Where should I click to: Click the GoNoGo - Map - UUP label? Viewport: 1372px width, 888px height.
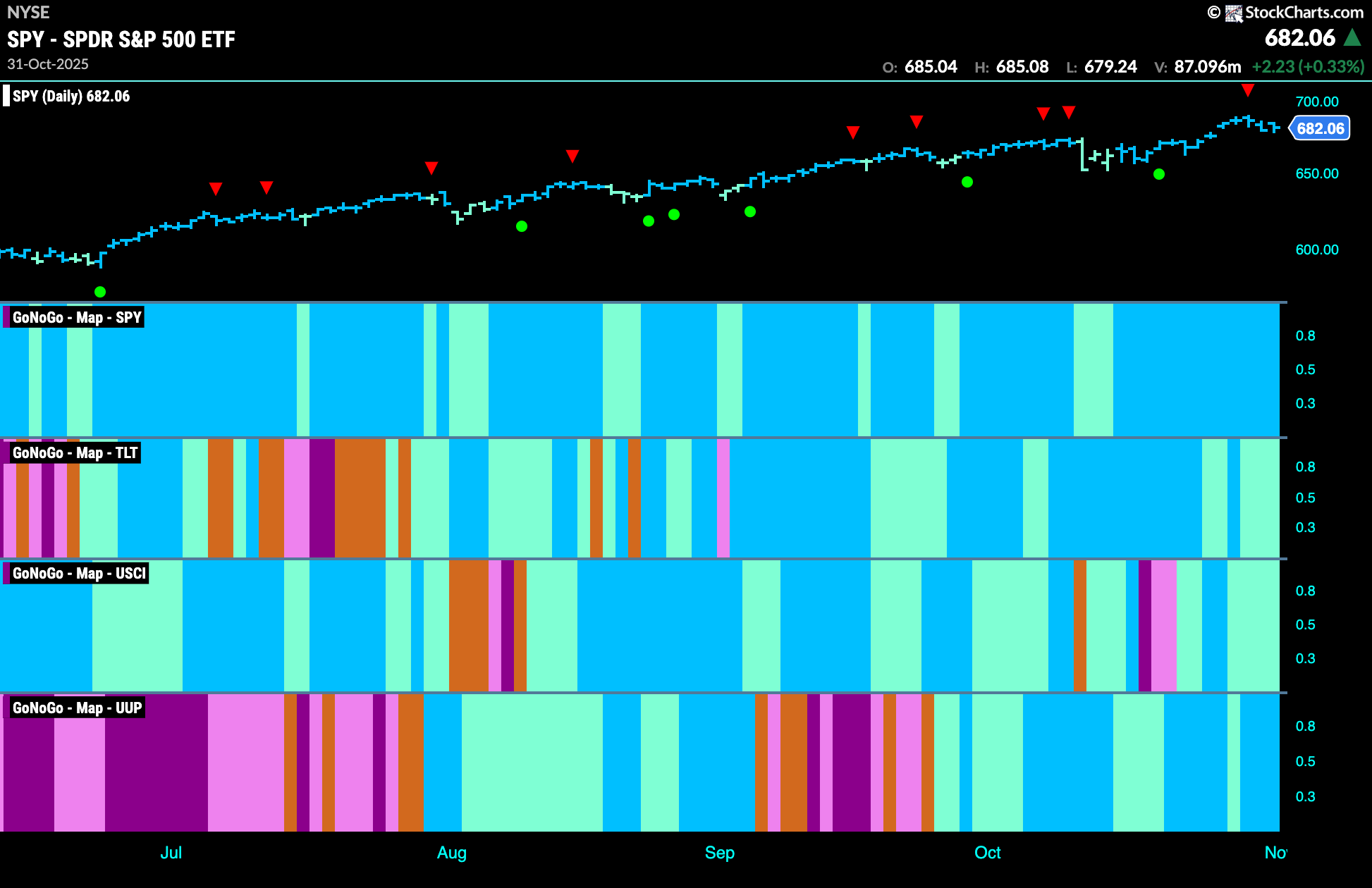[77, 708]
